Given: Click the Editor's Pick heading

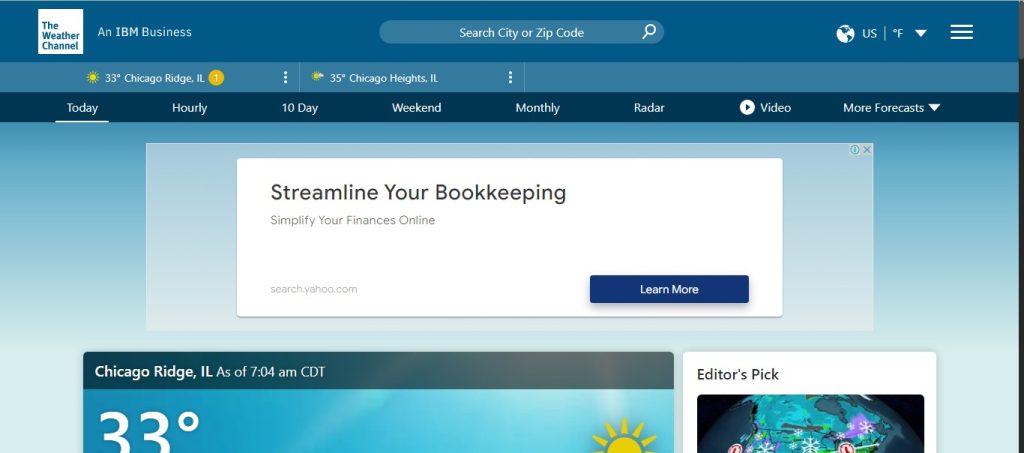Looking at the screenshot, I should tap(738, 375).
